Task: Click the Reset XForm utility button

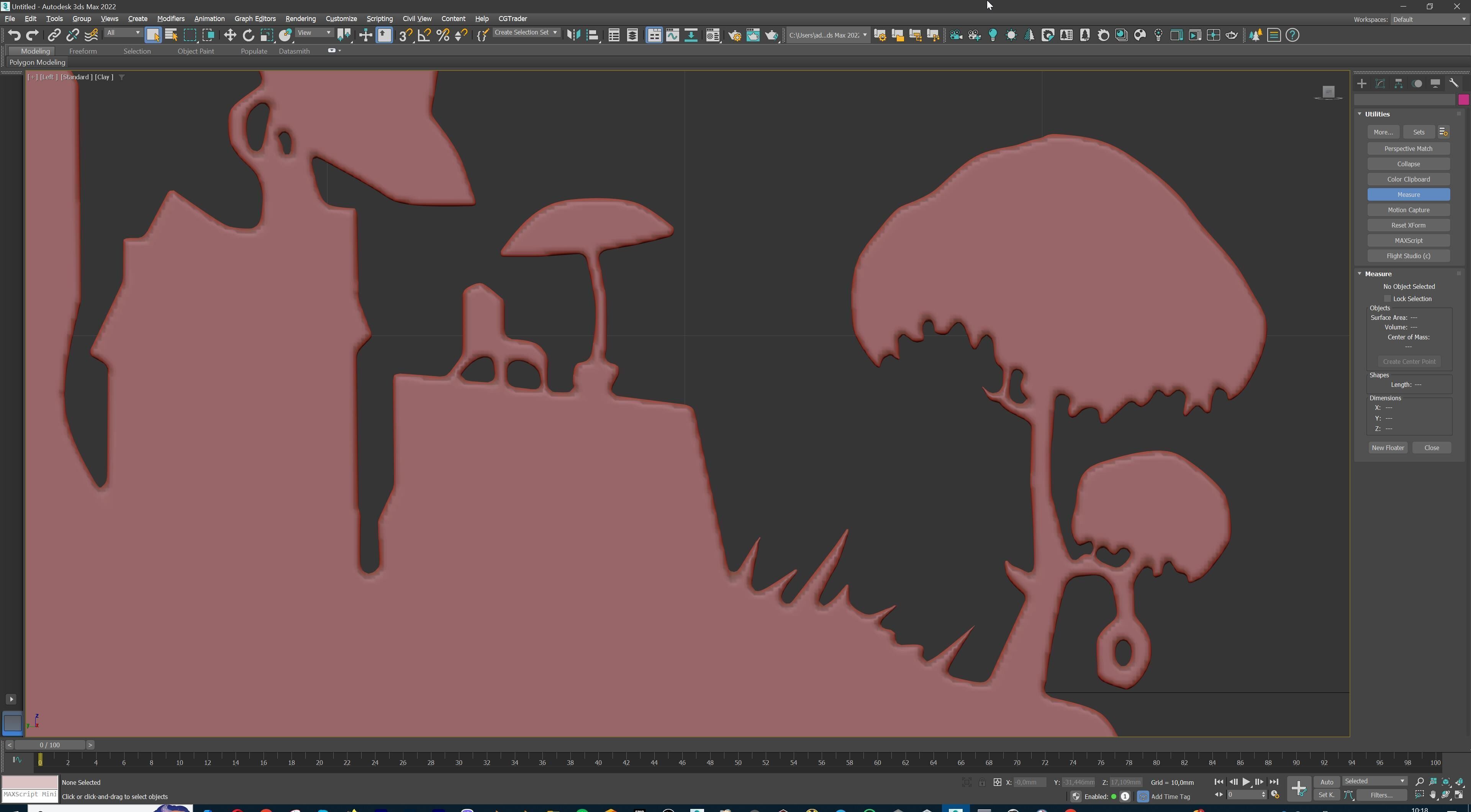Action: click(x=1408, y=225)
